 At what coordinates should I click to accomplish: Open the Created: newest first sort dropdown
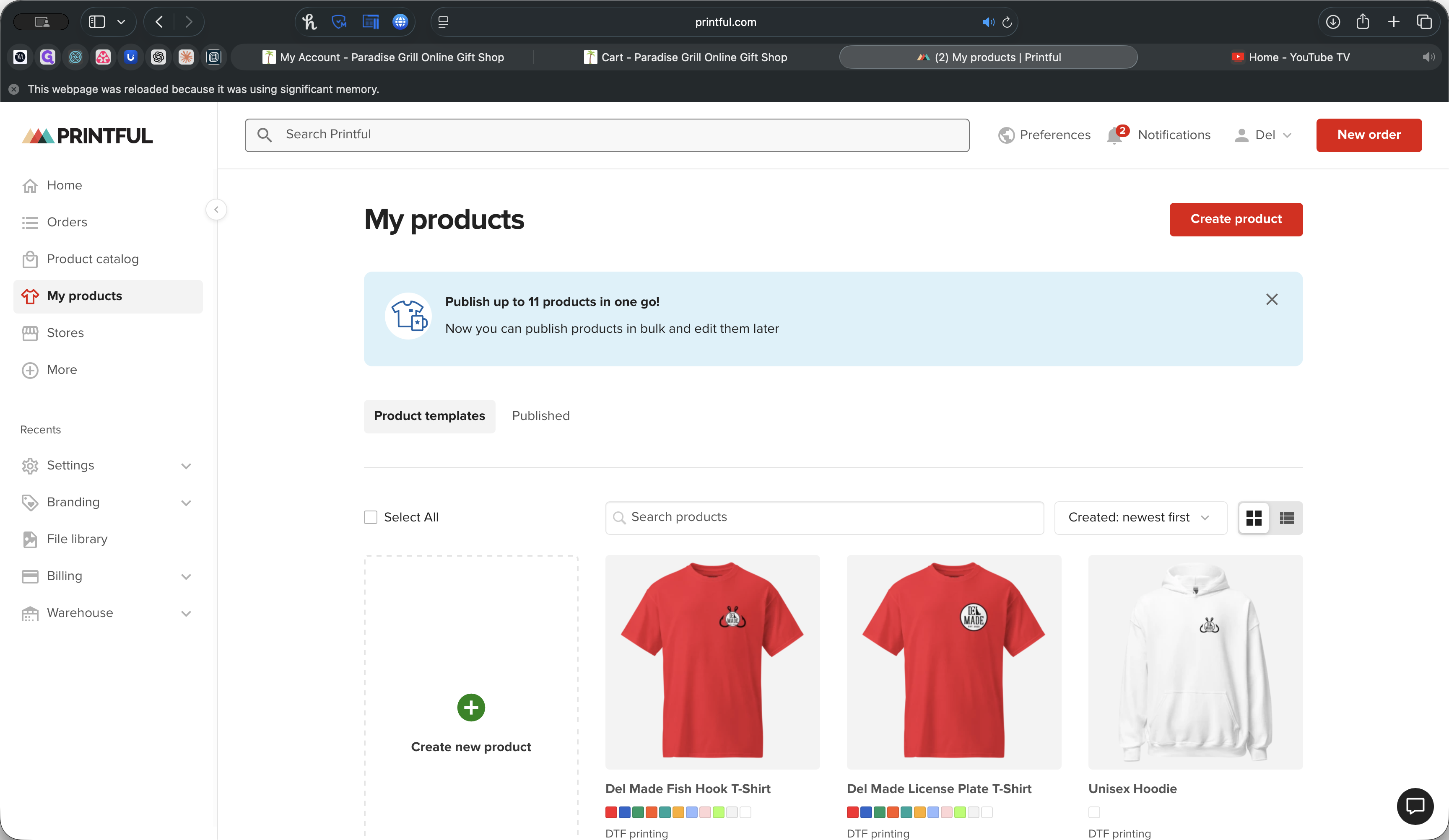click(x=1140, y=517)
